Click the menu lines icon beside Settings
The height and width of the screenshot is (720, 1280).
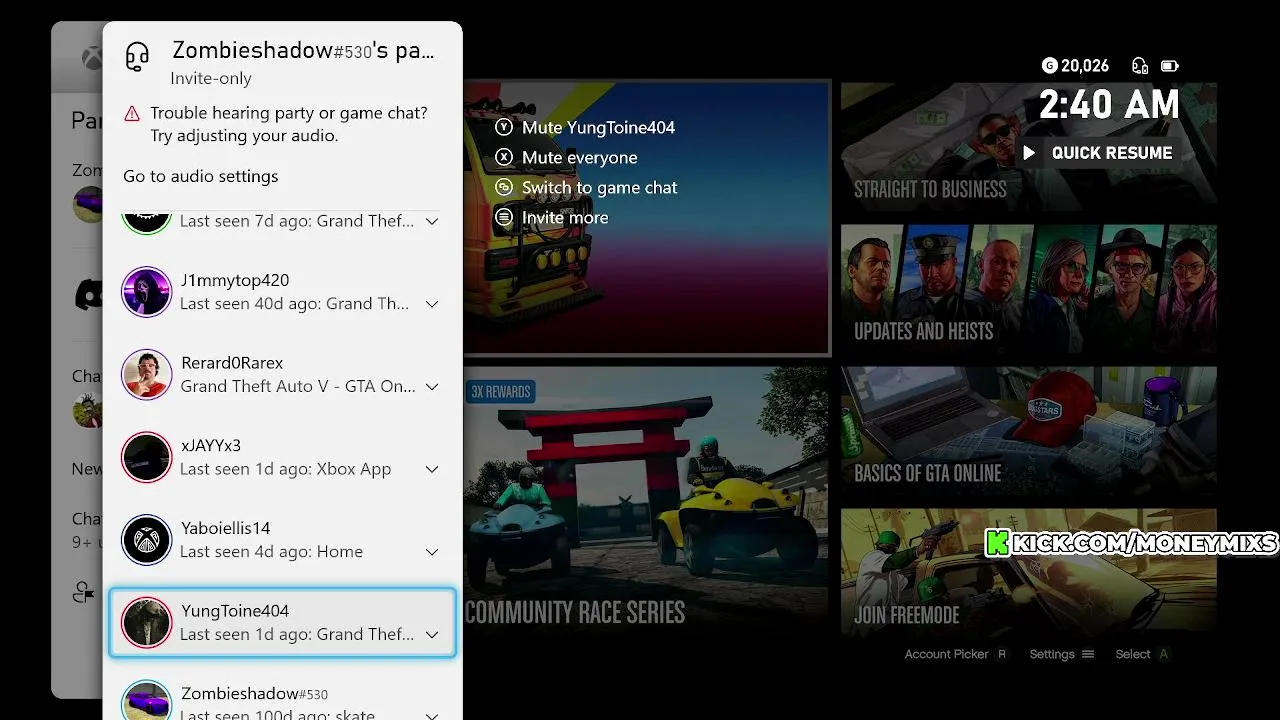click(x=1088, y=654)
